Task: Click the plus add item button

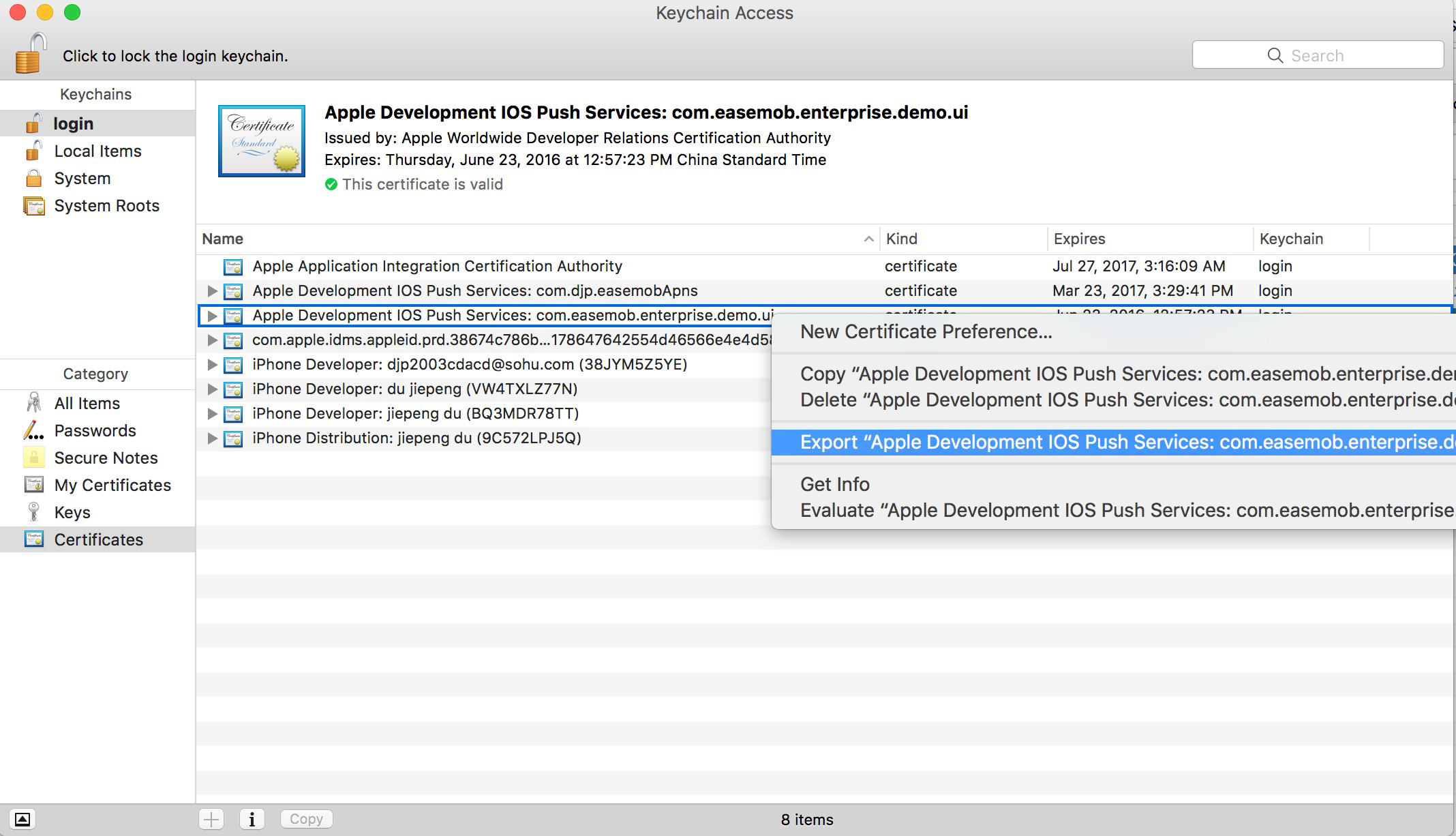Action: point(211,819)
